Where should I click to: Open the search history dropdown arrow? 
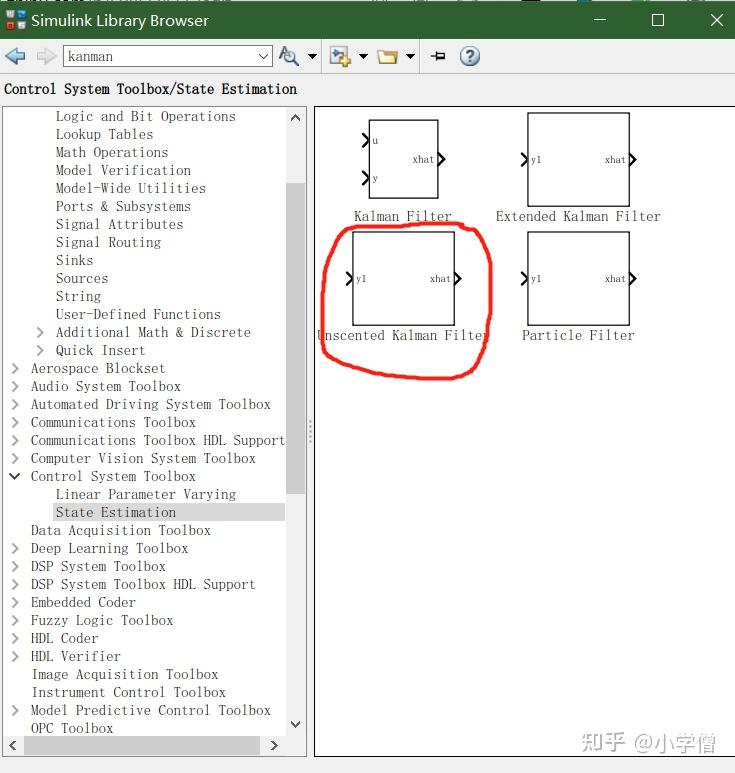pos(264,56)
